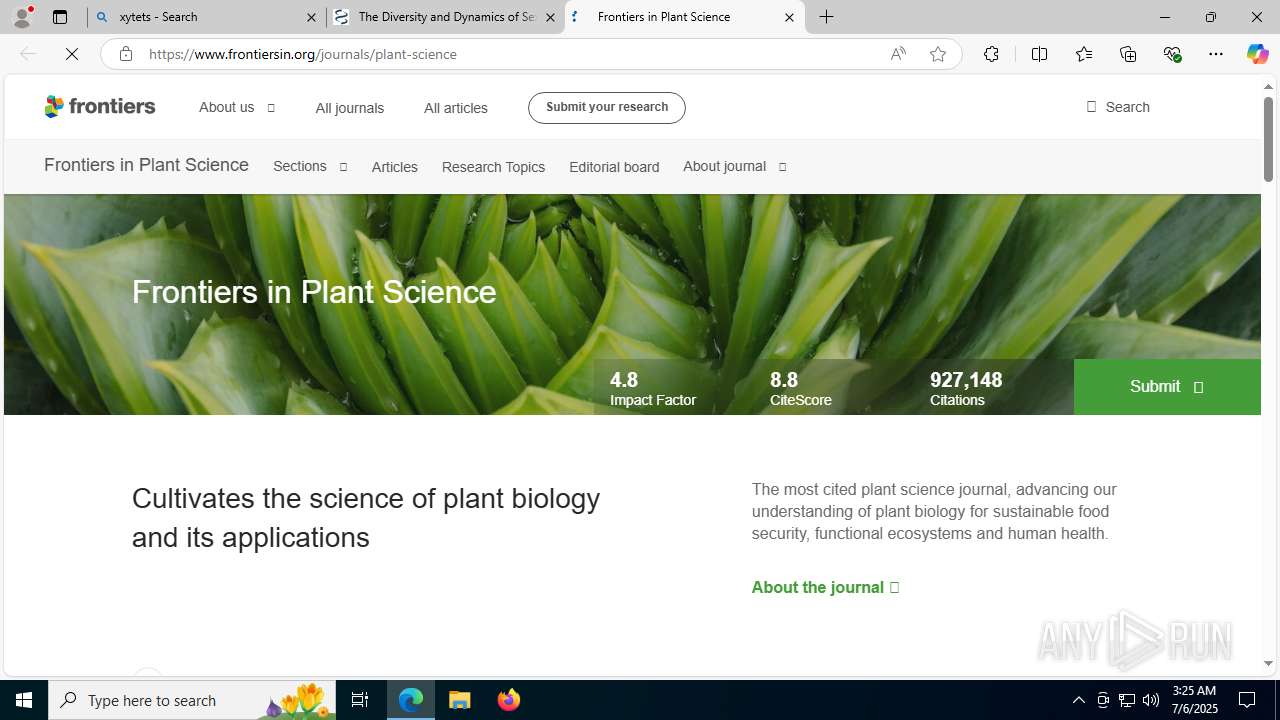The height and width of the screenshot is (720, 1280).
Task: Open Research Topics
Action: click(x=493, y=167)
